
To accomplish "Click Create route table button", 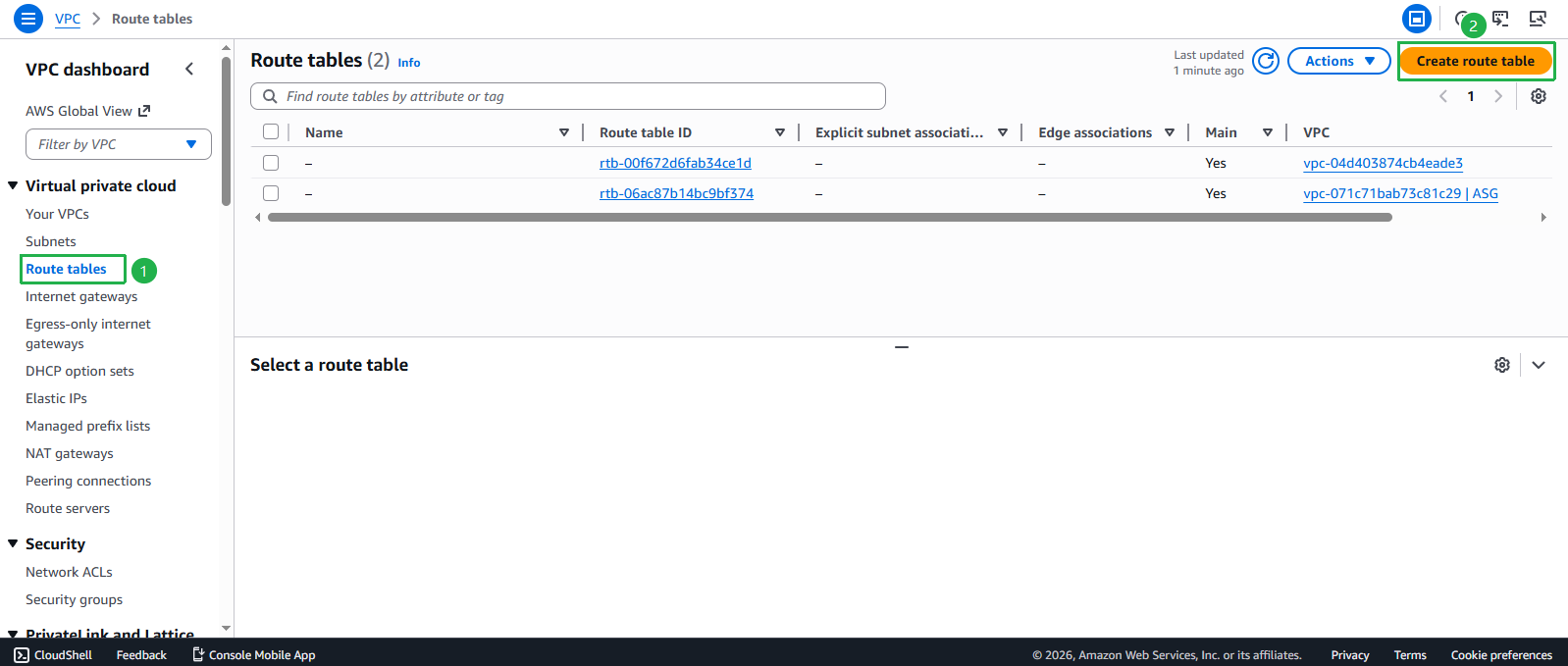I will click(x=1475, y=61).
